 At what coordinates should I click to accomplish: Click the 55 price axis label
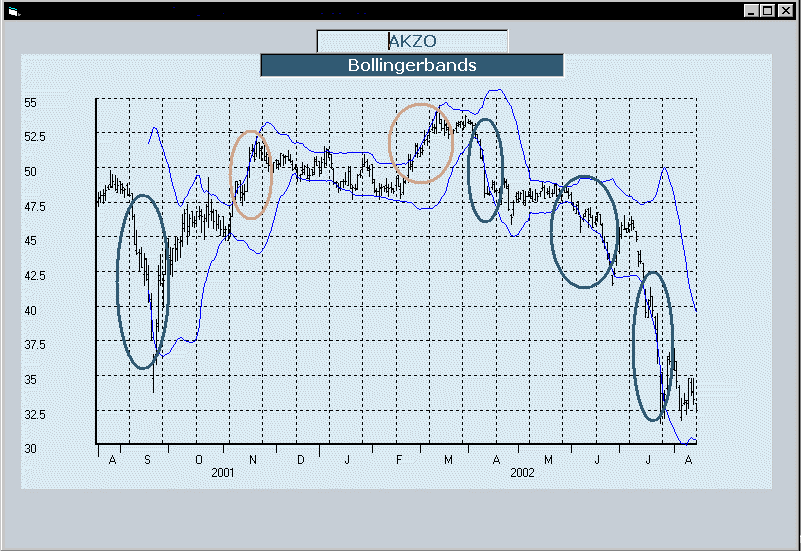(30, 103)
